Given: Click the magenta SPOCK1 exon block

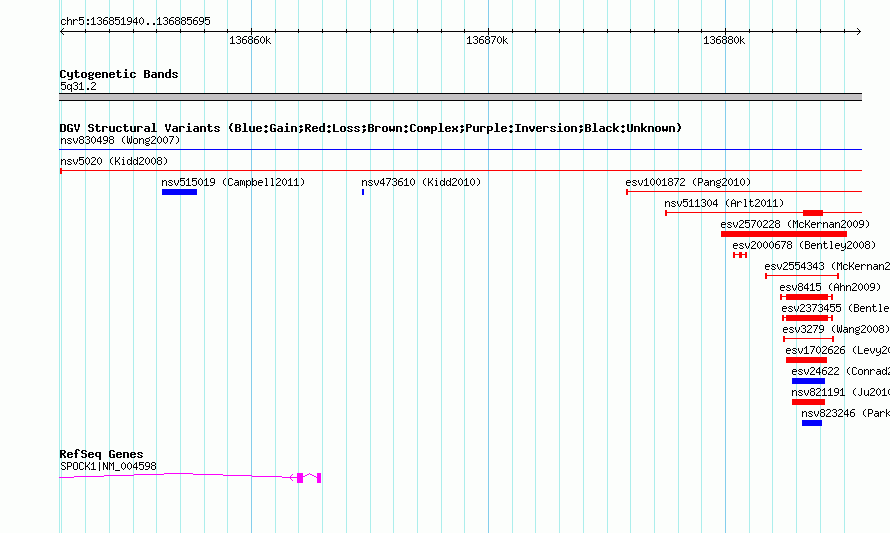Looking at the screenshot, I should tap(300, 478).
